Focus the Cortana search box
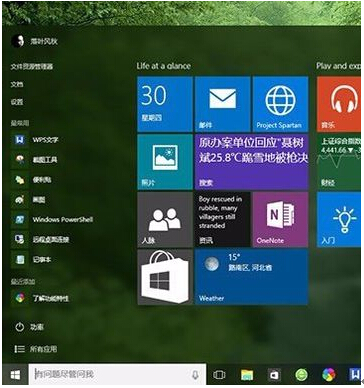This screenshot has height=388, width=364. click(x=117, y=375)
